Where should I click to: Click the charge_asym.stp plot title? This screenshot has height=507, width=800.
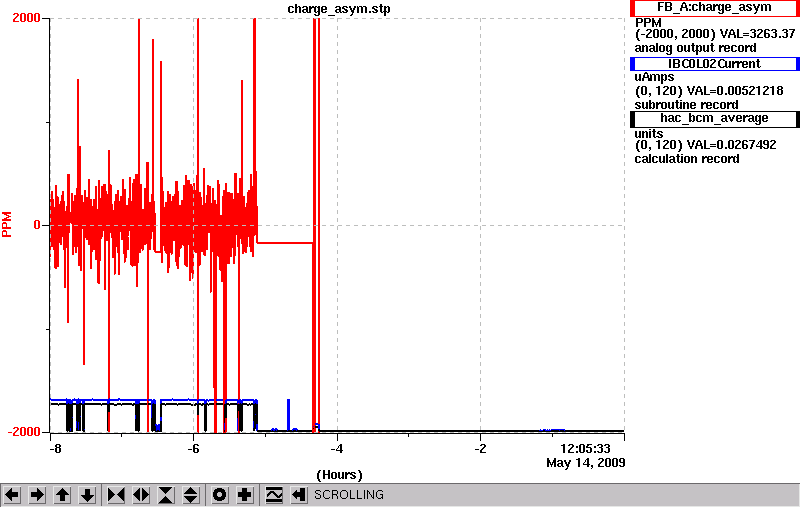[x=339, y=9]
